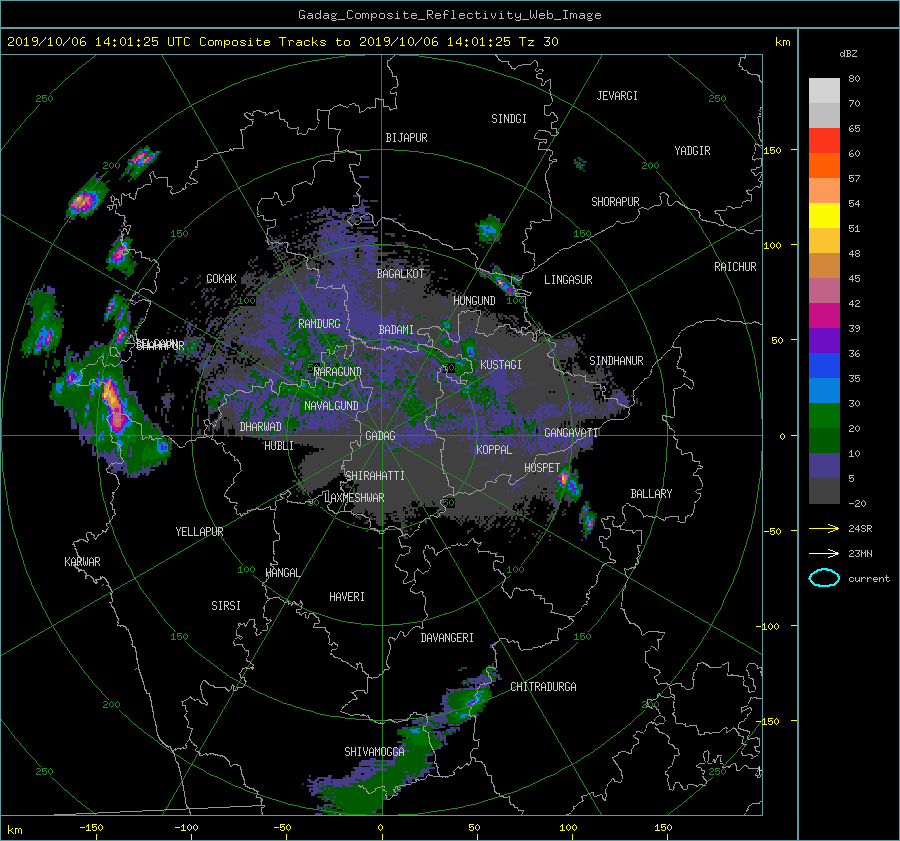Click the light gray 80 dBZ legend swatch

tap(824, 91)
